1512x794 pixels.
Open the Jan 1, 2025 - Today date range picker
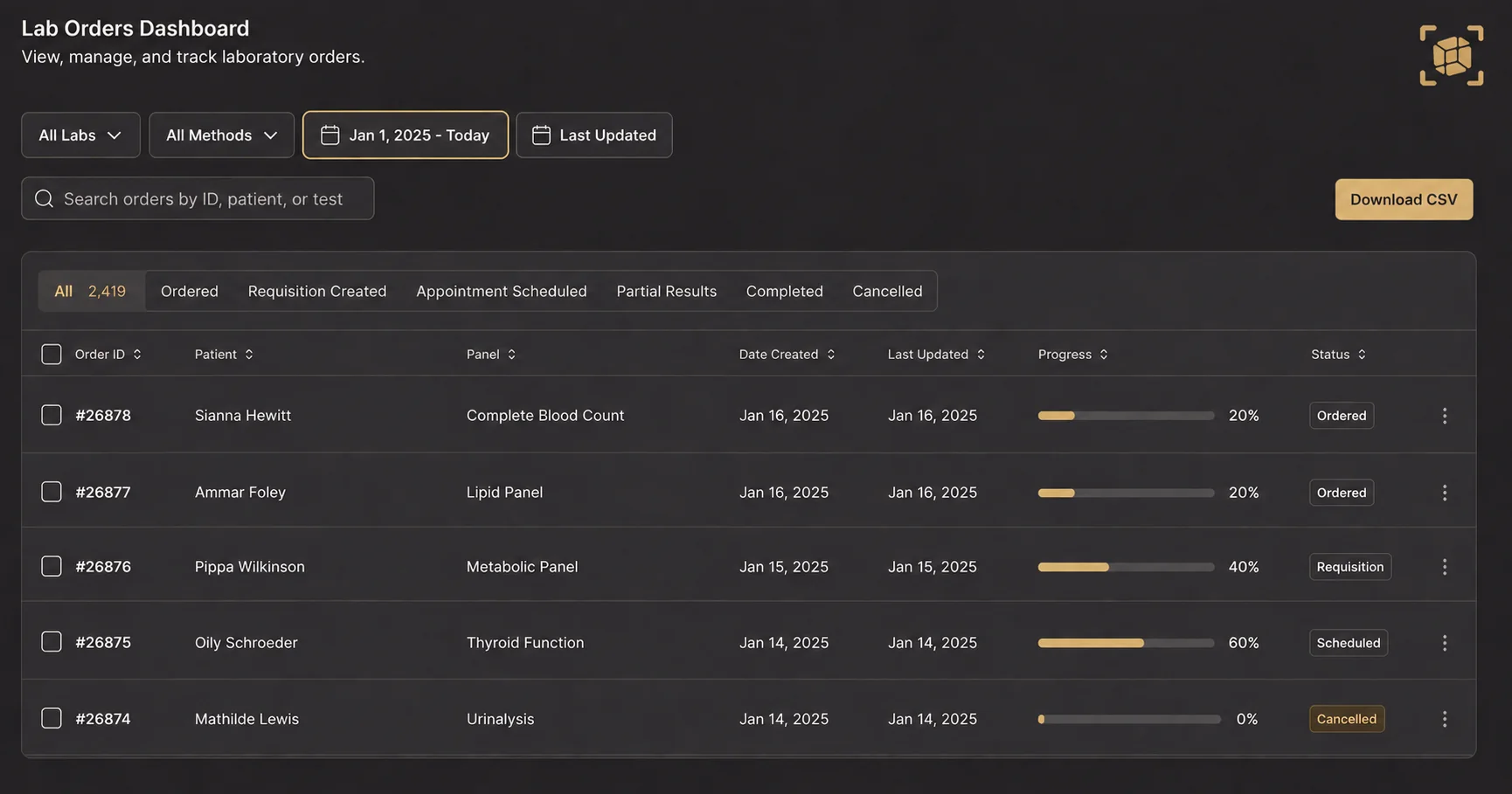(x=406, y=135)
